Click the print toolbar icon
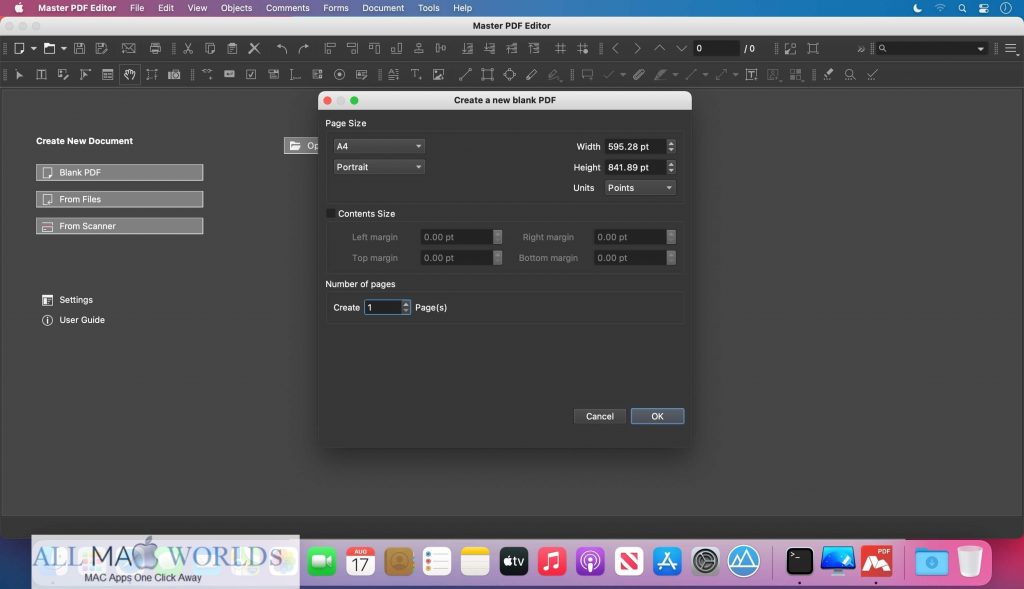This screenshot has height=589, width=1024. tap(155, 48)
